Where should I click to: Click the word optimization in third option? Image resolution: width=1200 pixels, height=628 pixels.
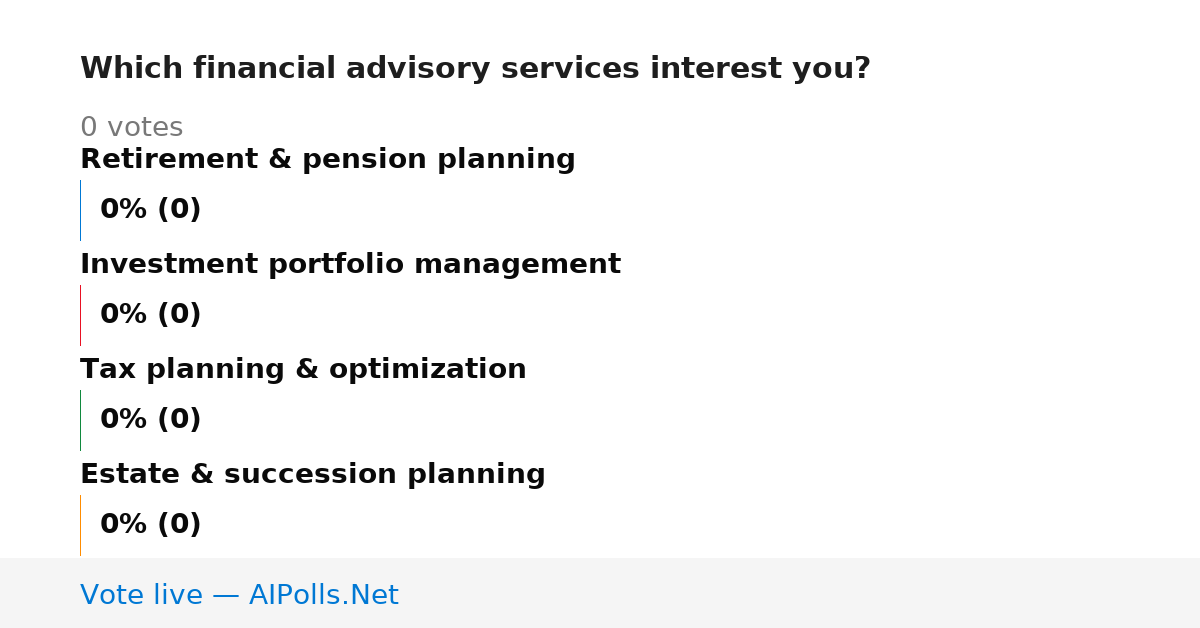pos(427,370)
